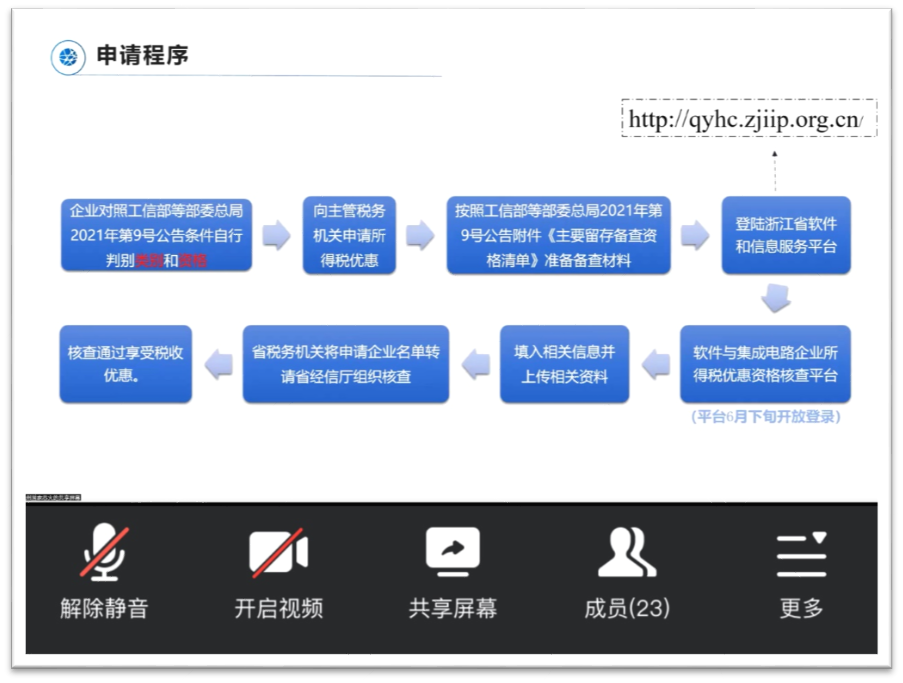
Task: Click the 核查通过享受税收优惠 box
Action: coord(125,364)
